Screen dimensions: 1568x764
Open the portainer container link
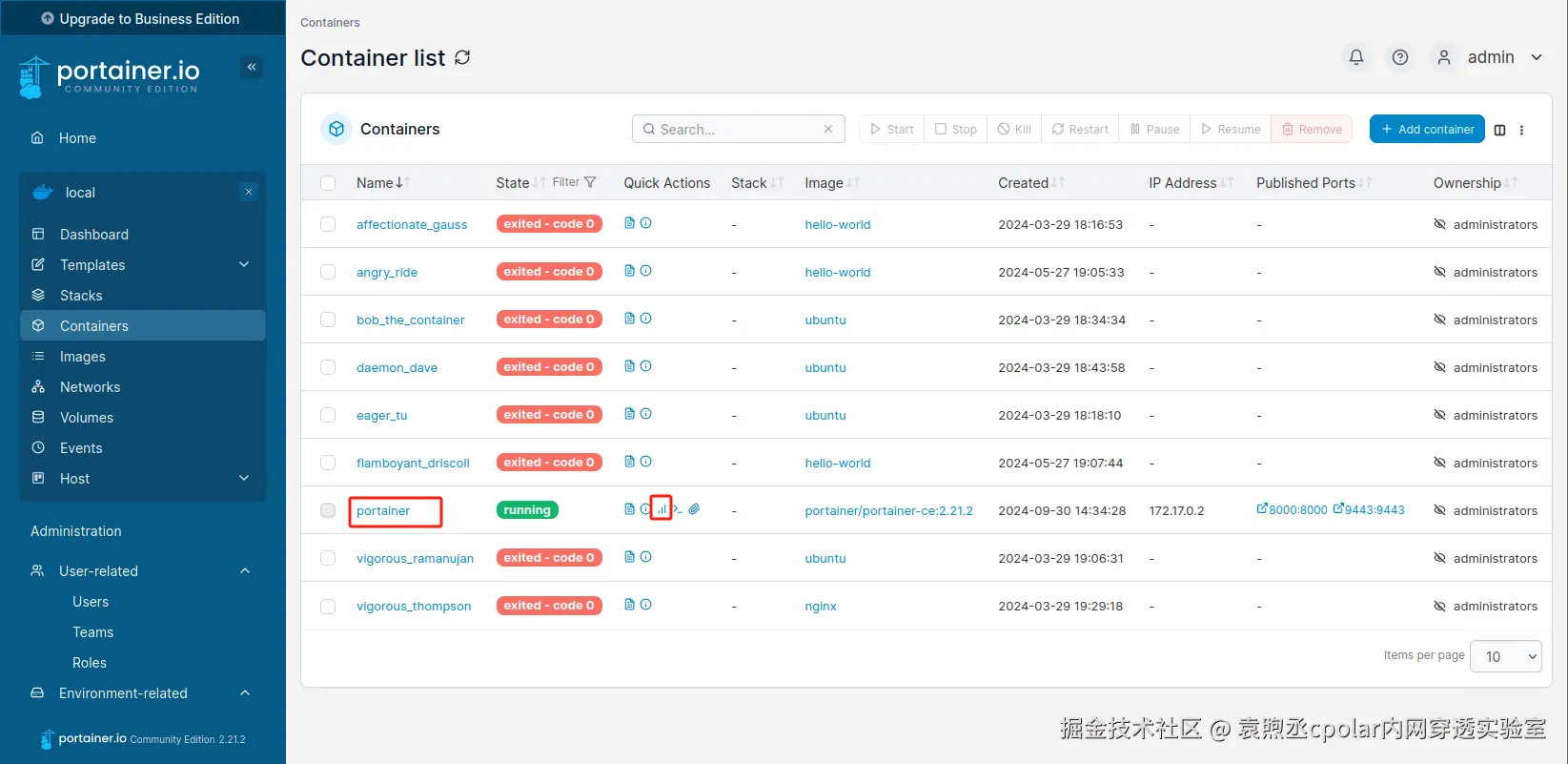(x=383, y=511)
